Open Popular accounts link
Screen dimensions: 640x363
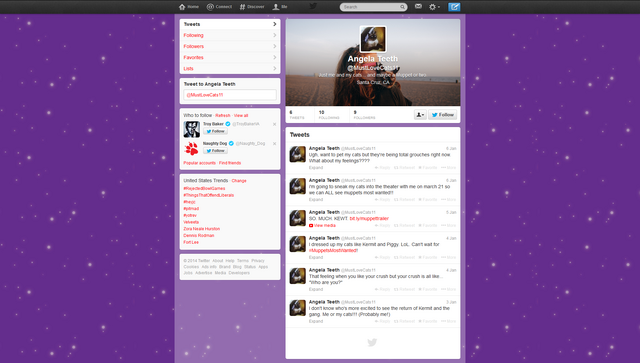click(200, 163)
